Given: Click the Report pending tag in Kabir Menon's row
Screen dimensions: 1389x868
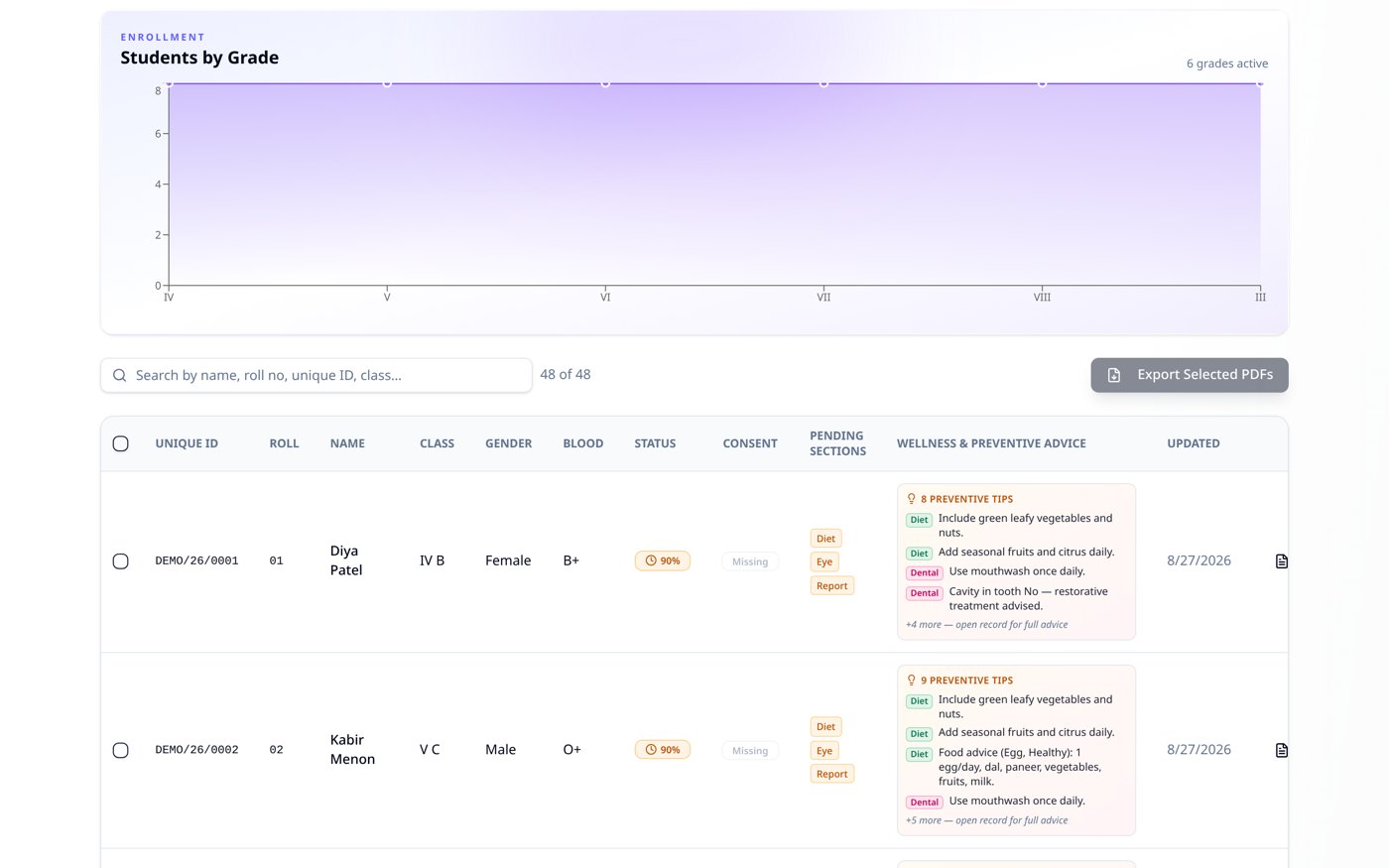Looking at the screenshot, I should [x=831, y=774].
